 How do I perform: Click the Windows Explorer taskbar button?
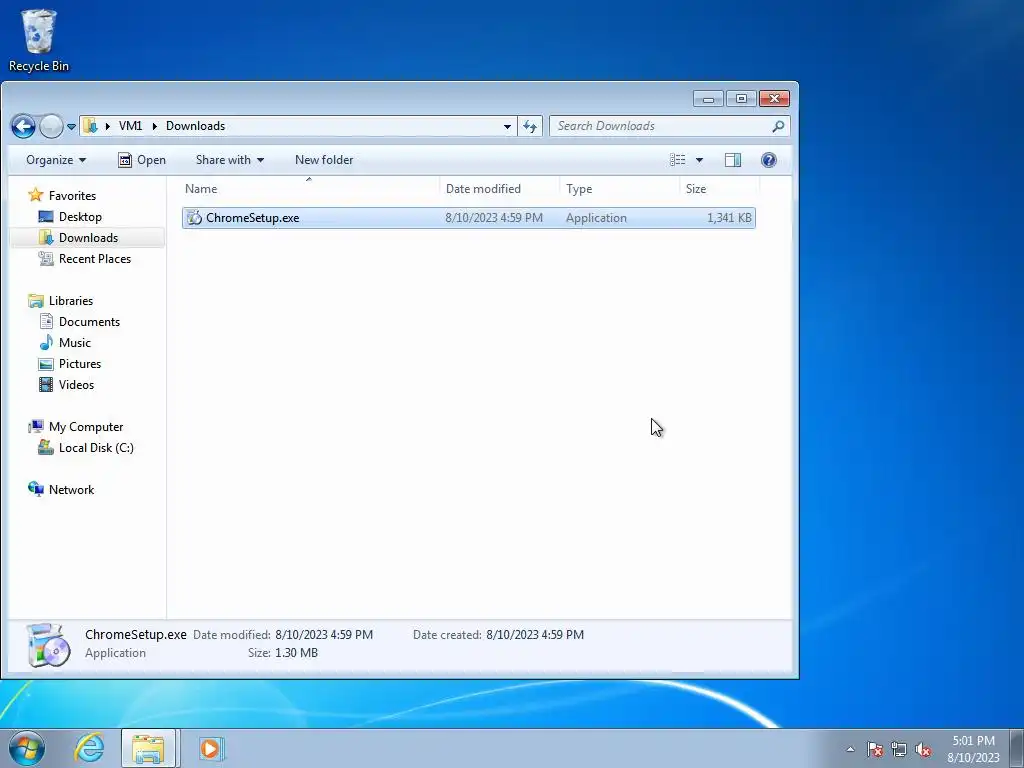pyautogui.click(x=148, y=748)
